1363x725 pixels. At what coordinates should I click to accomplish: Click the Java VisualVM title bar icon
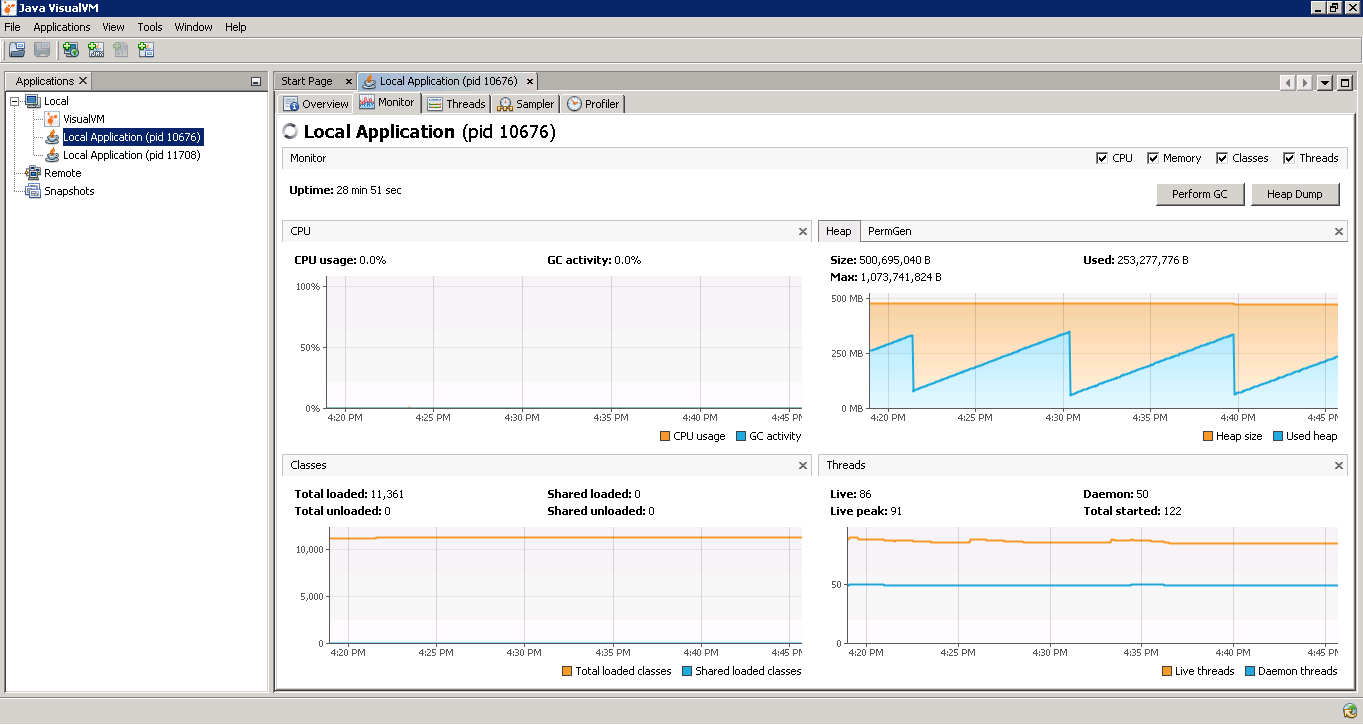(9, 7)
